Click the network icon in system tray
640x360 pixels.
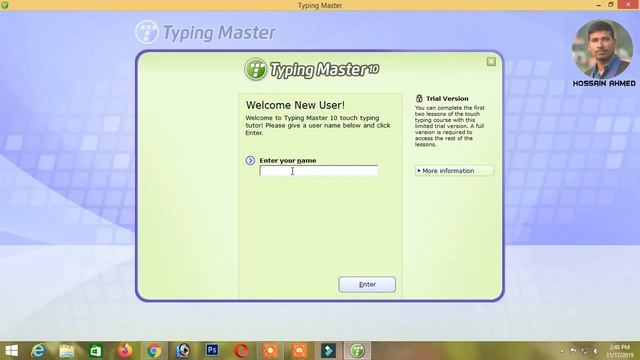coord(585,351)
